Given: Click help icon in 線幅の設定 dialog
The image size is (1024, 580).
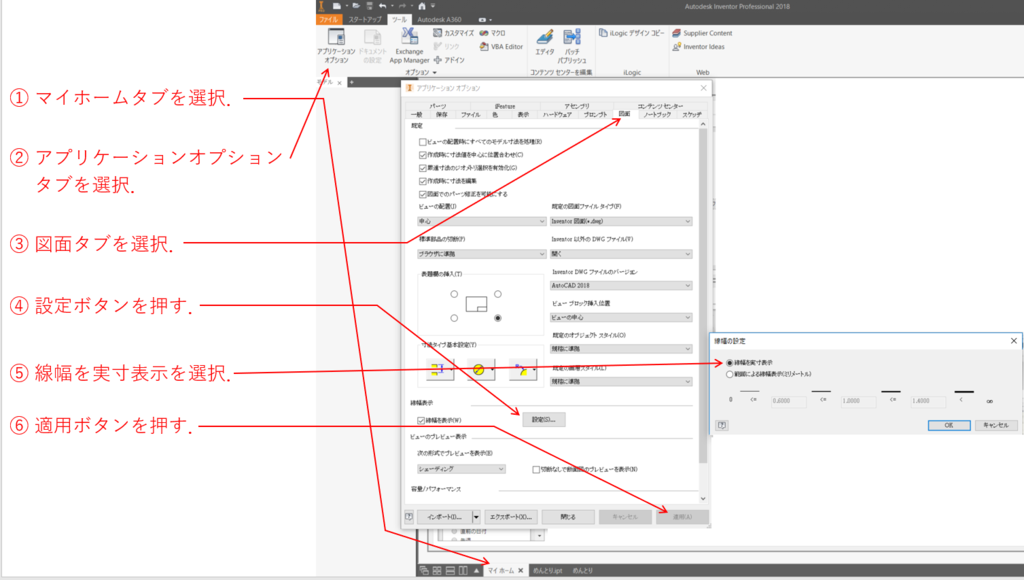Looking at the screenshot, I should pos(722,425).
